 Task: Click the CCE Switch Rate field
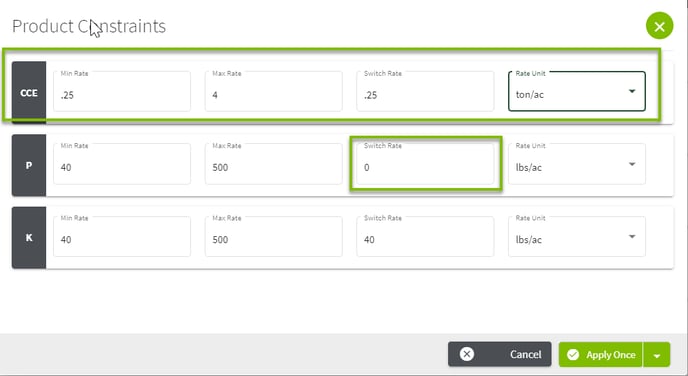point(425,91)
